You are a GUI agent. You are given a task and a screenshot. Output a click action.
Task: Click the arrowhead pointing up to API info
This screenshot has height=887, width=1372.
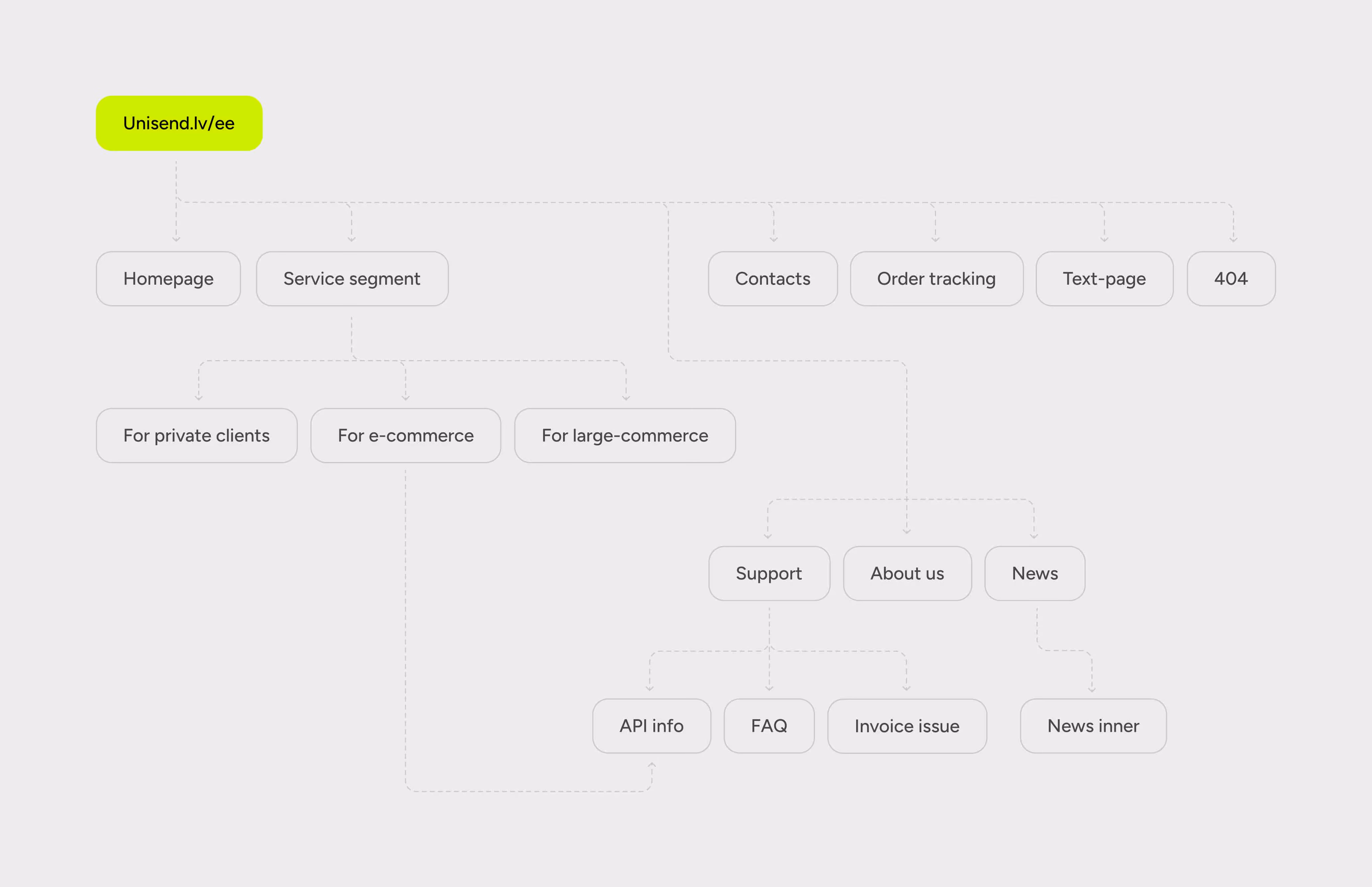[652, 765]
